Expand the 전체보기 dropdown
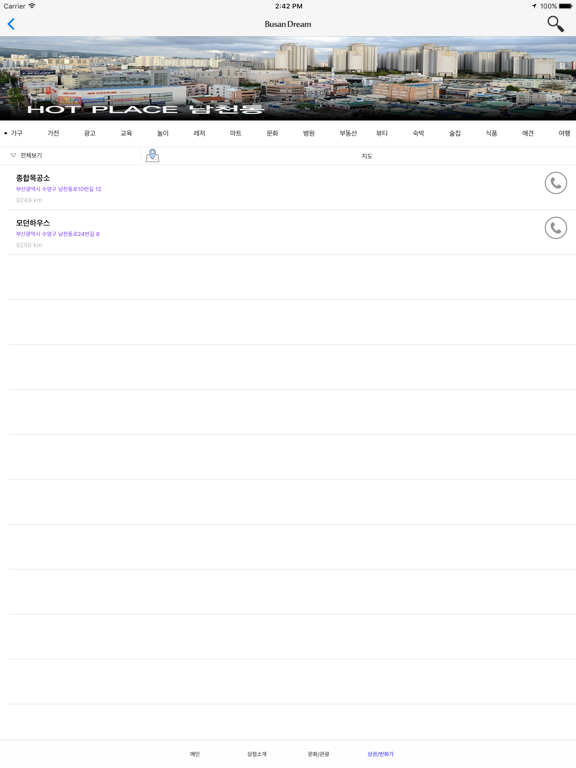The image size is (576, 768). click(x=26, y=155)
